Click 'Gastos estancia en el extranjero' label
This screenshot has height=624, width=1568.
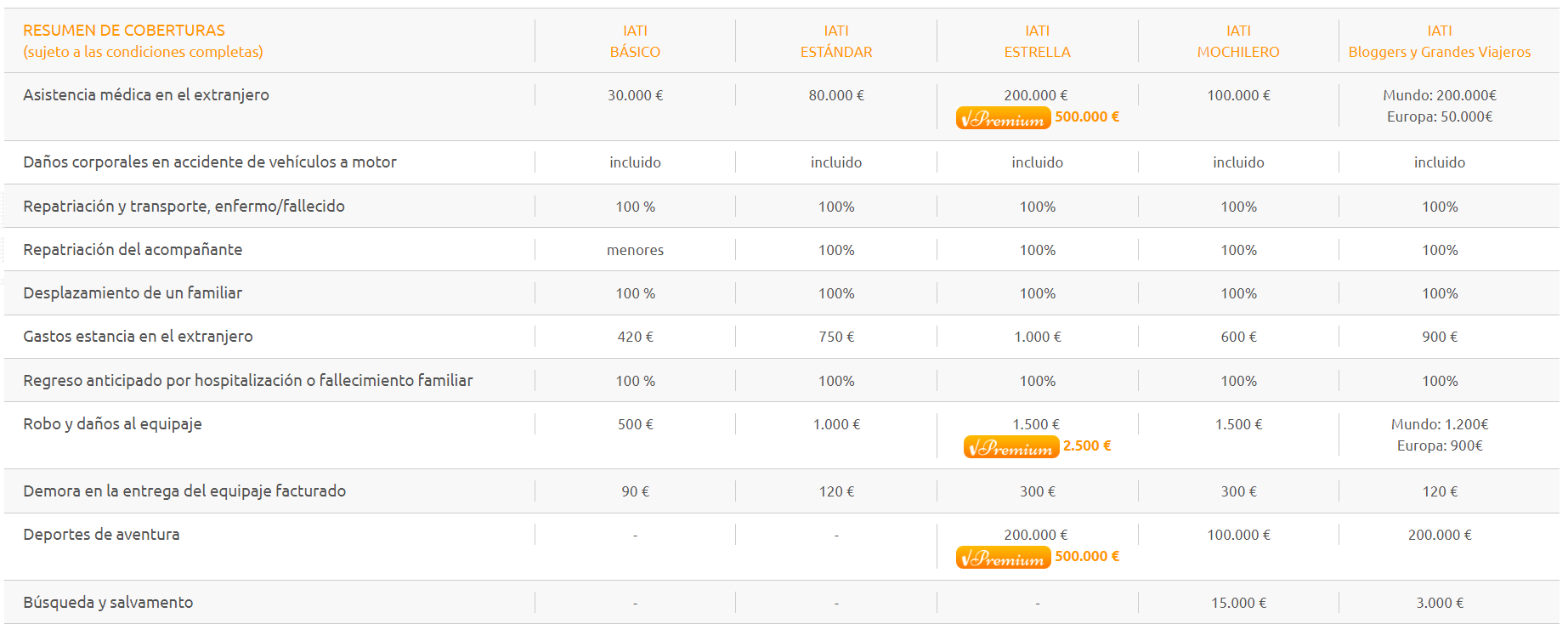138,337
